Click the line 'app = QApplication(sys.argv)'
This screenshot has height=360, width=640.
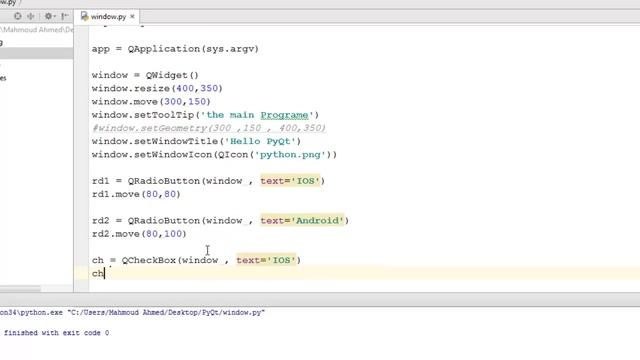click(175, 49)
